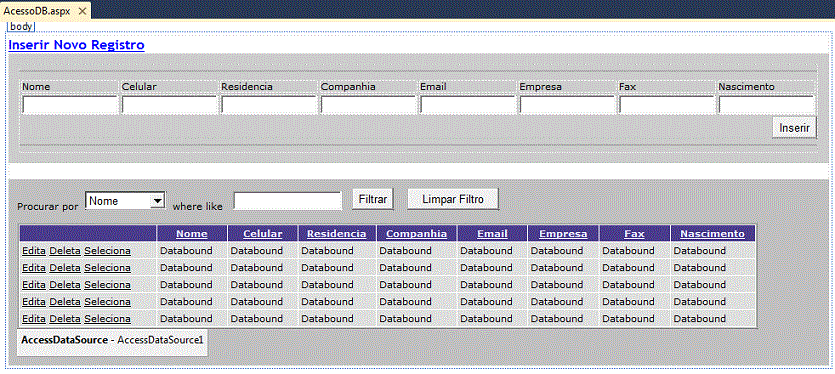The image size is (835, 374).
Task: Sort grid by Celular column header
Action: tap(263, 233)
